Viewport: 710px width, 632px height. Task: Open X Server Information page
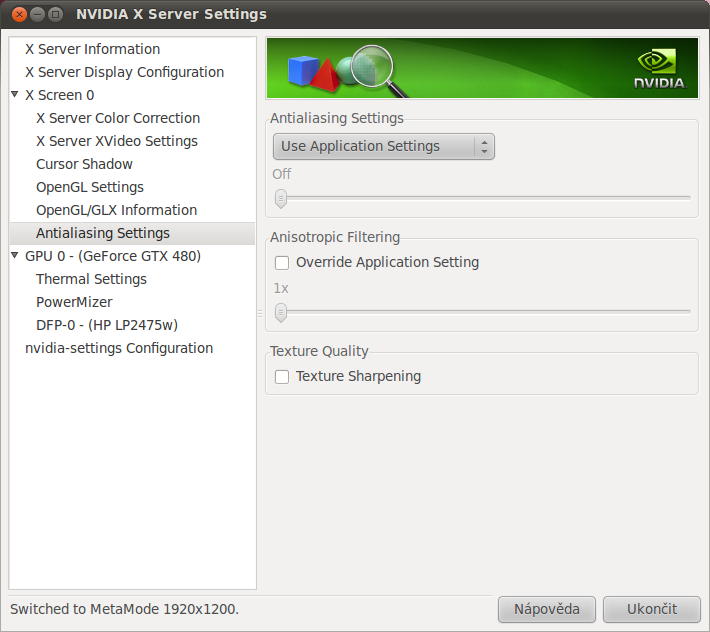(92, 49)
